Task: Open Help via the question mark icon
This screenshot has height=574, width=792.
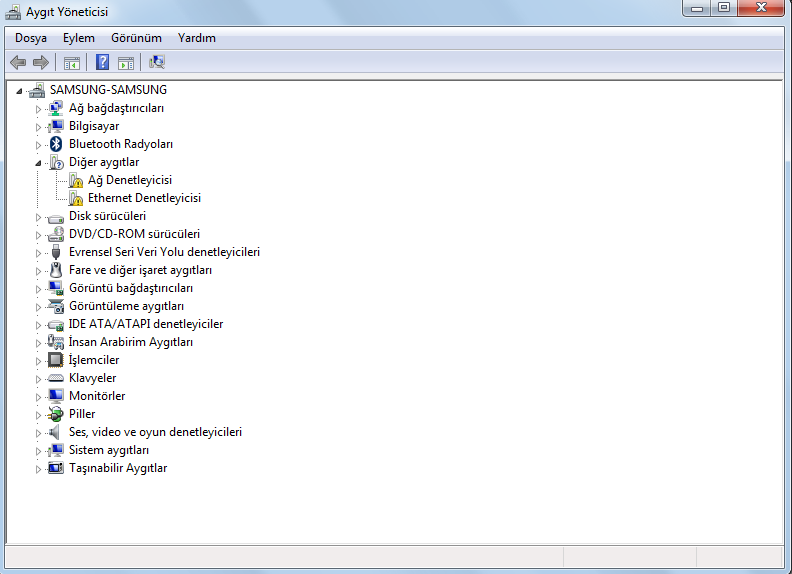Action: (103, 63)
